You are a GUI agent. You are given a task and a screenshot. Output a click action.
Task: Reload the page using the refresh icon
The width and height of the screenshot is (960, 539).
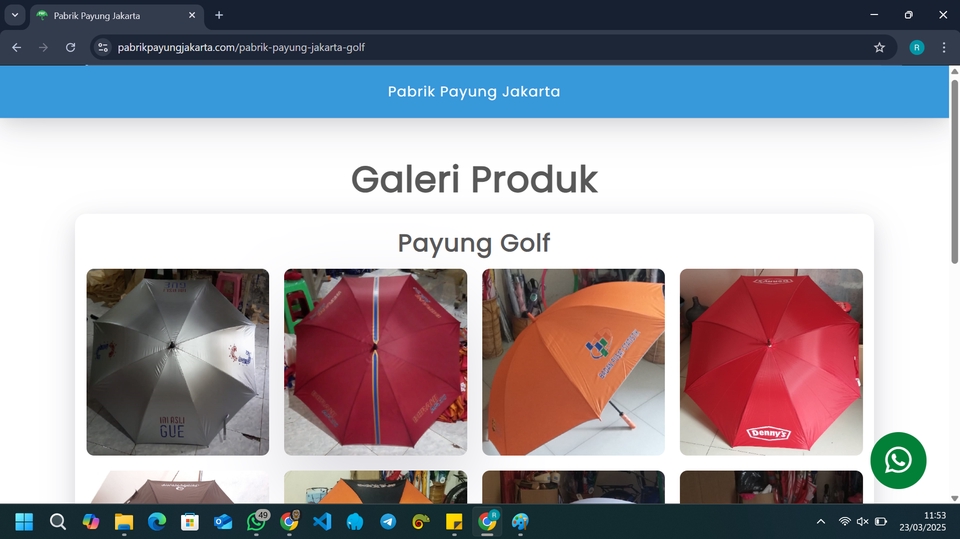click(x=70, y=47)
